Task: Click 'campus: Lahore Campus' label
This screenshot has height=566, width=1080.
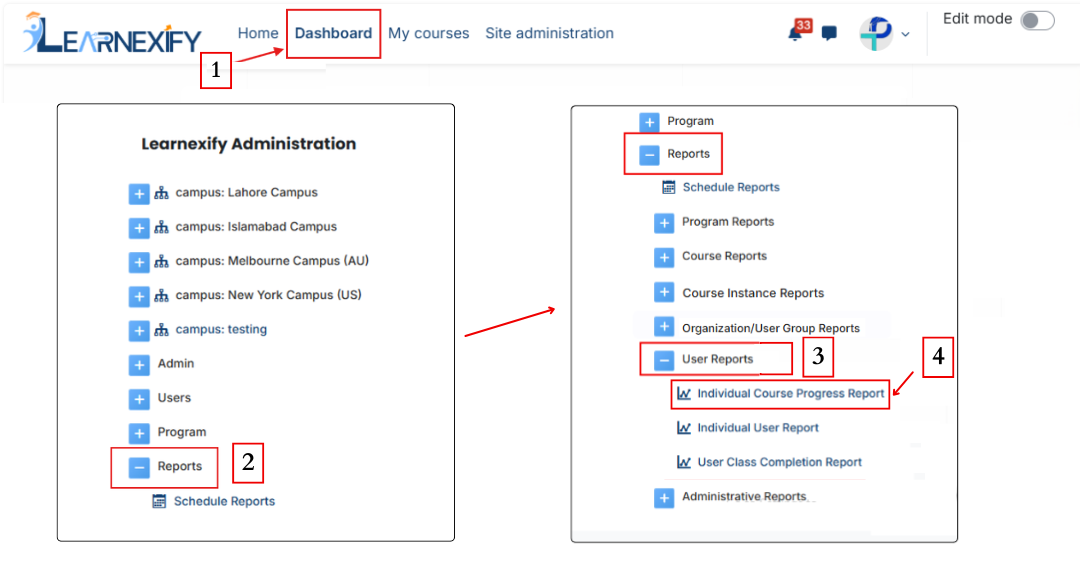Action: 247,193
